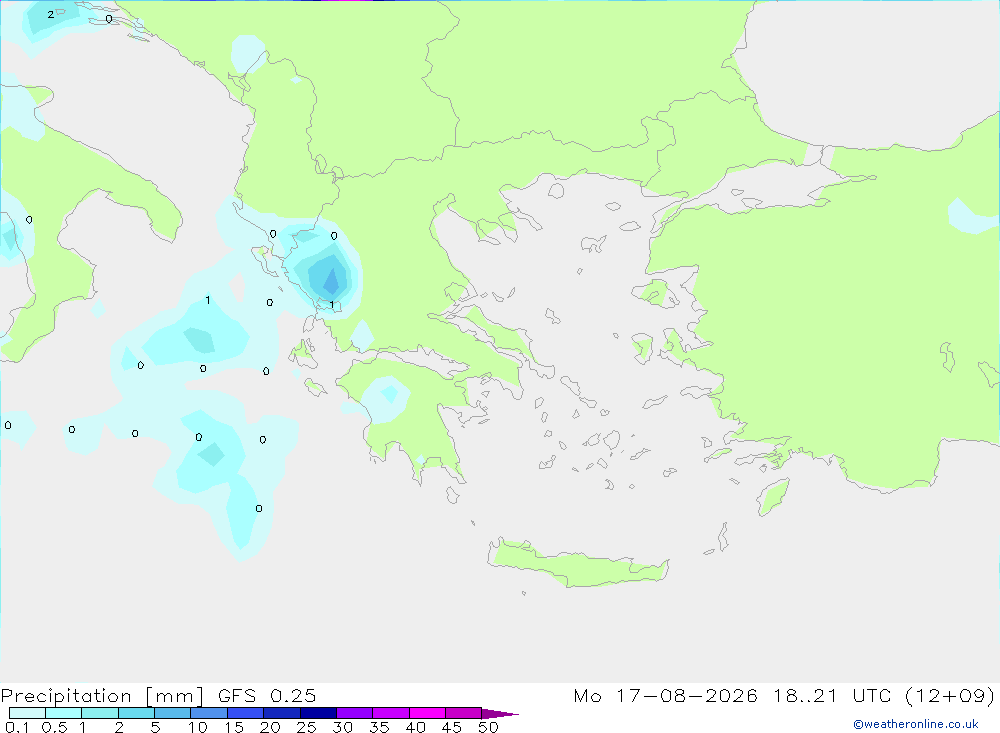
Task: Click the legend scale label "30"
Action: click(x=342, y=727)
